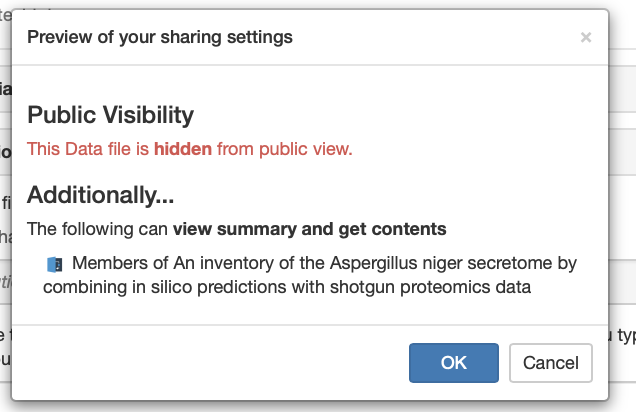Viewport: 636px width, 412px height.
Task: Close the sharing settings preview dialog
Action: point(586,37)
